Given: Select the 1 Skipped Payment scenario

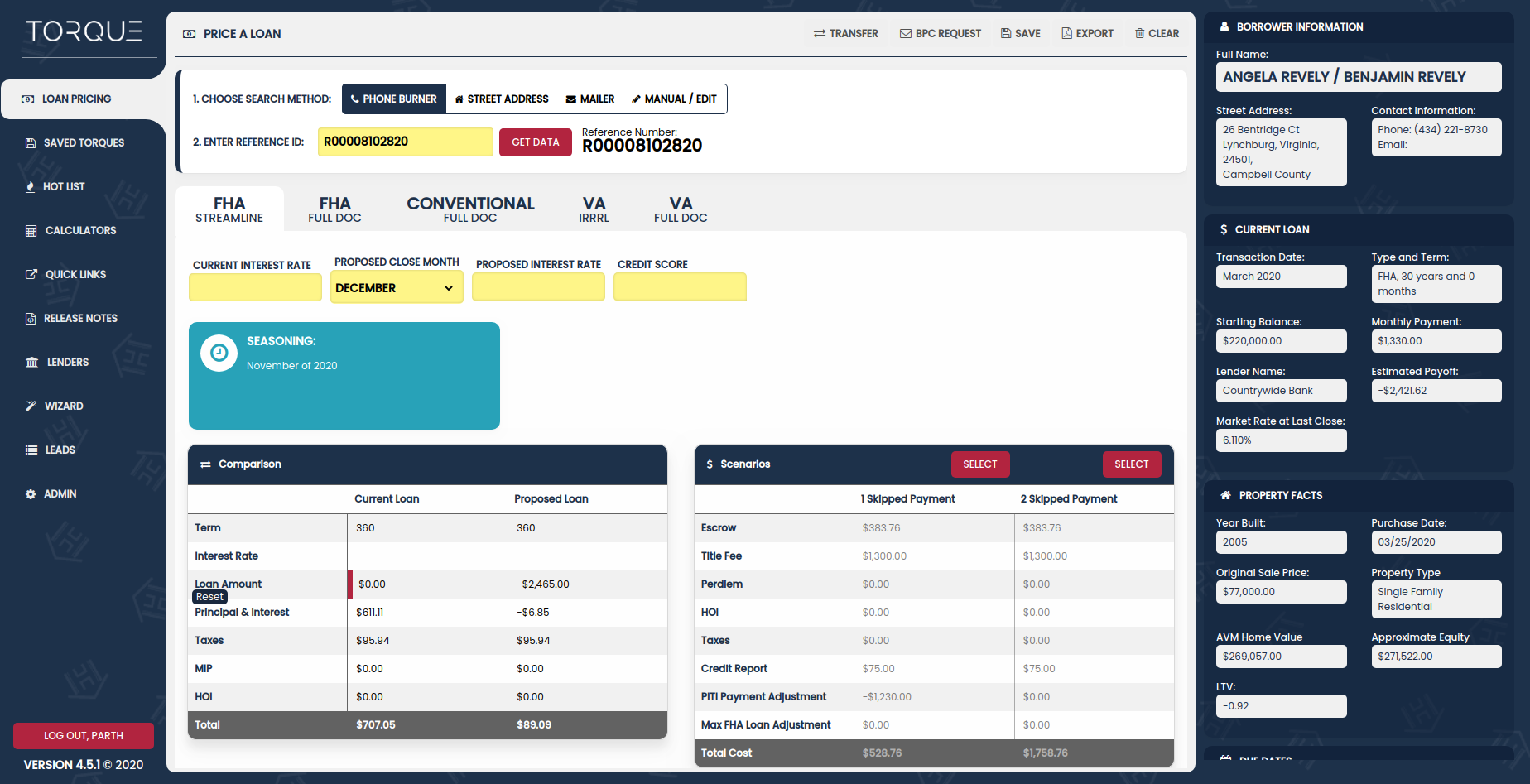Looking at the screenshot, I should (979, 464).
